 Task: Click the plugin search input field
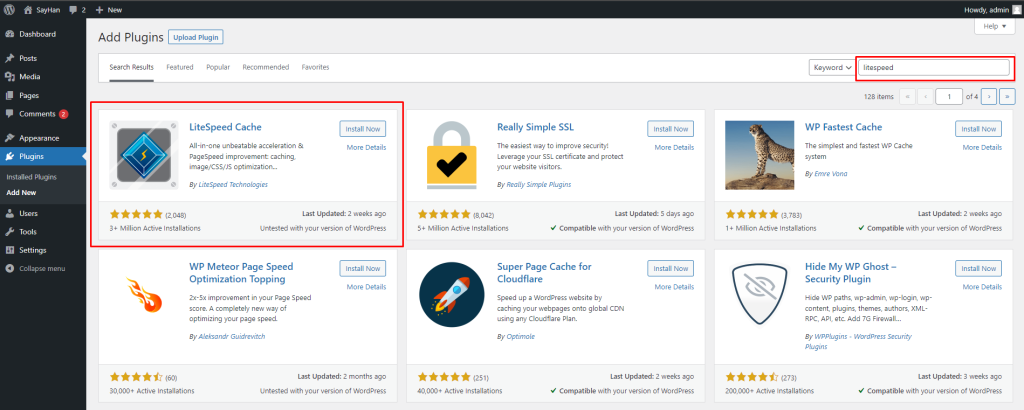click(x=935, y=67)
